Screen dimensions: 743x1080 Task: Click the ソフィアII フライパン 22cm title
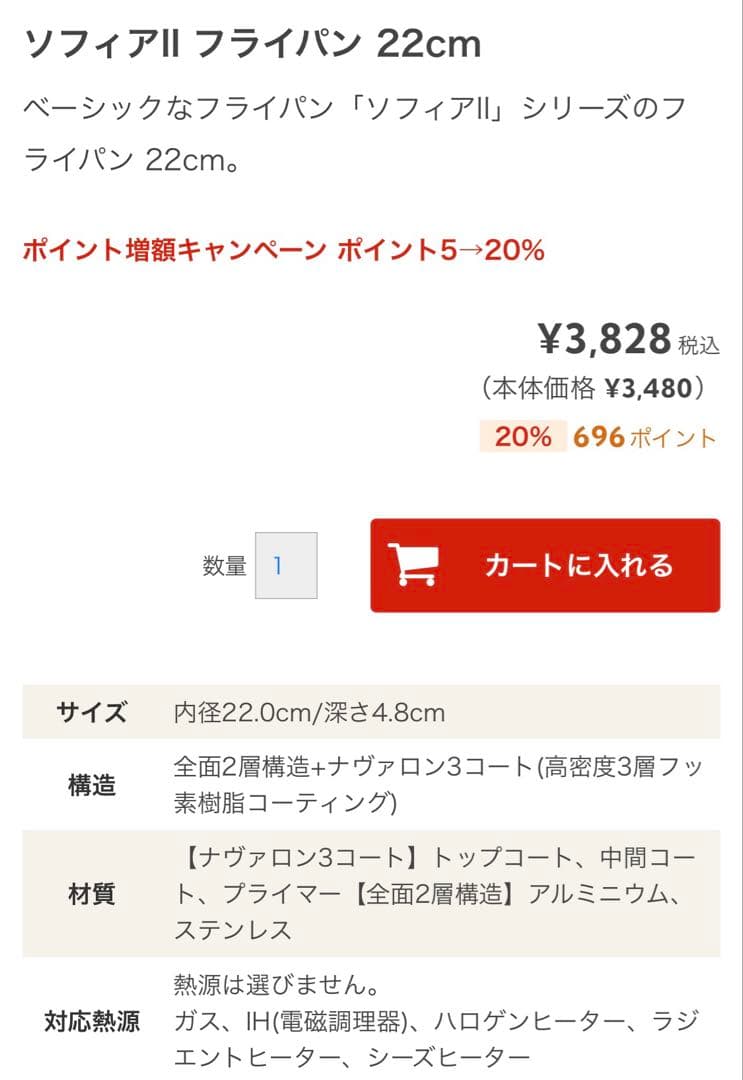coord(252,44)
